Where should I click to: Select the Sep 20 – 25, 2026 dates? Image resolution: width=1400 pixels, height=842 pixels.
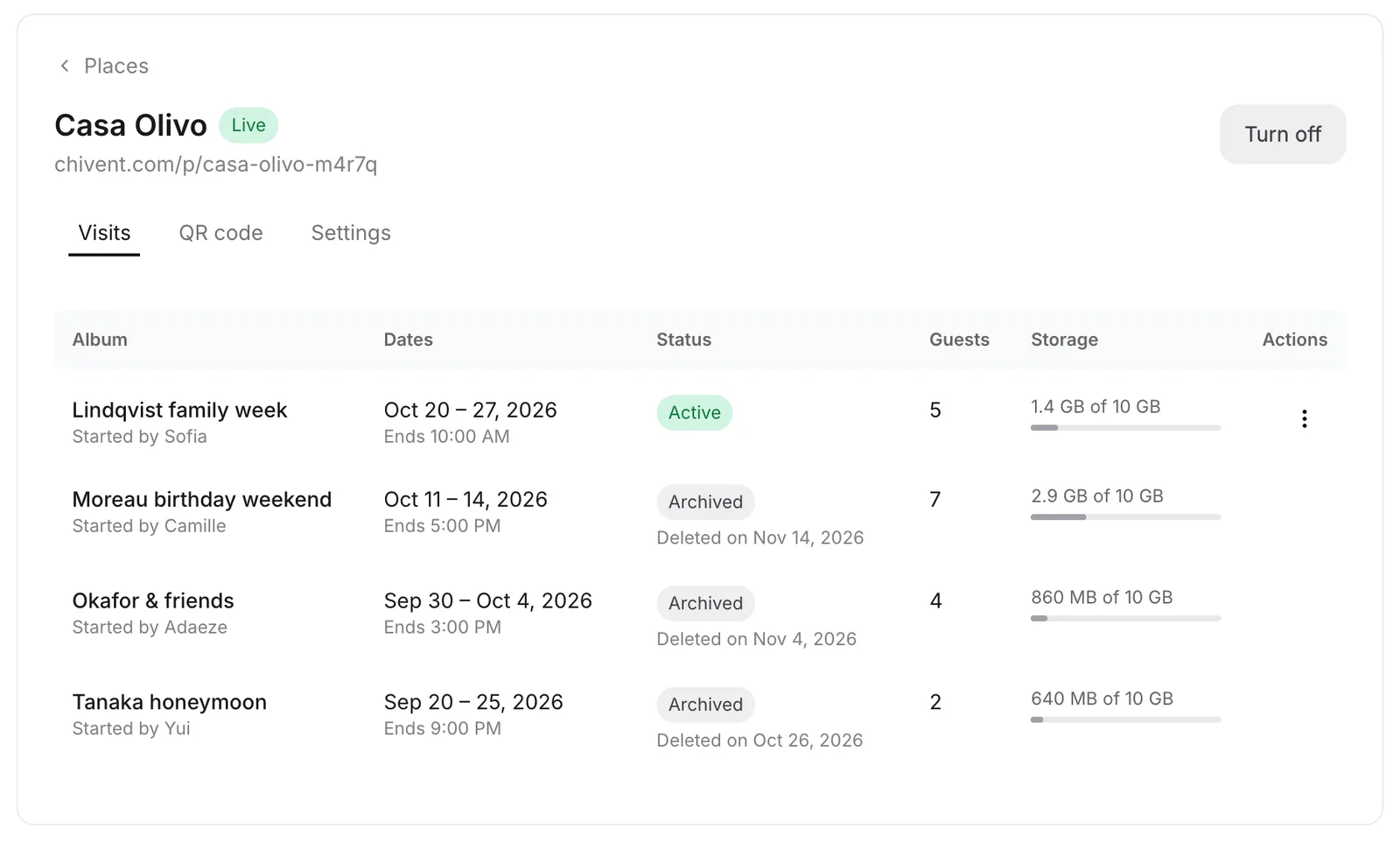coord(473,702)
